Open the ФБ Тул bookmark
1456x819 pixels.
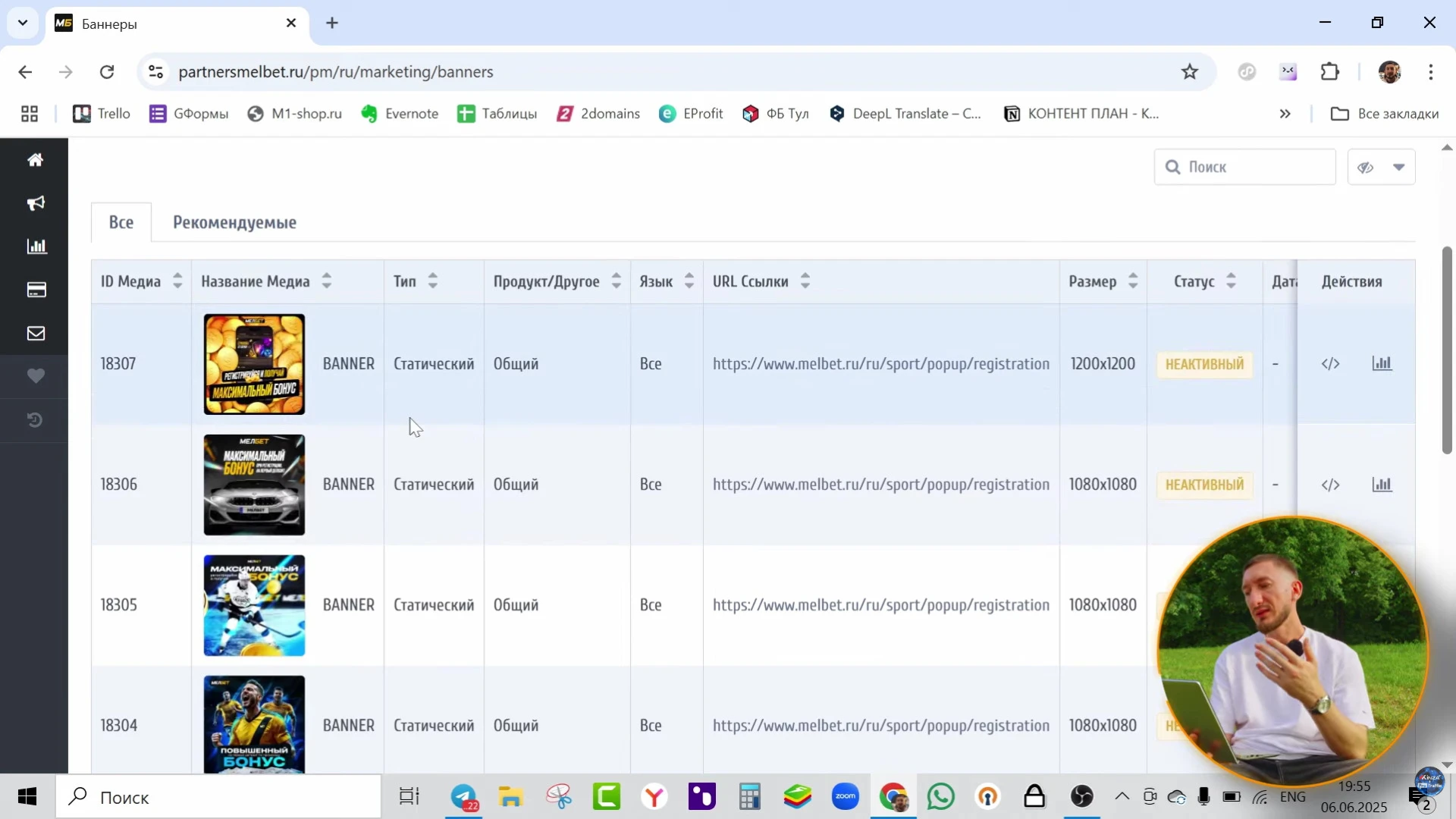[x=776, y=114]
